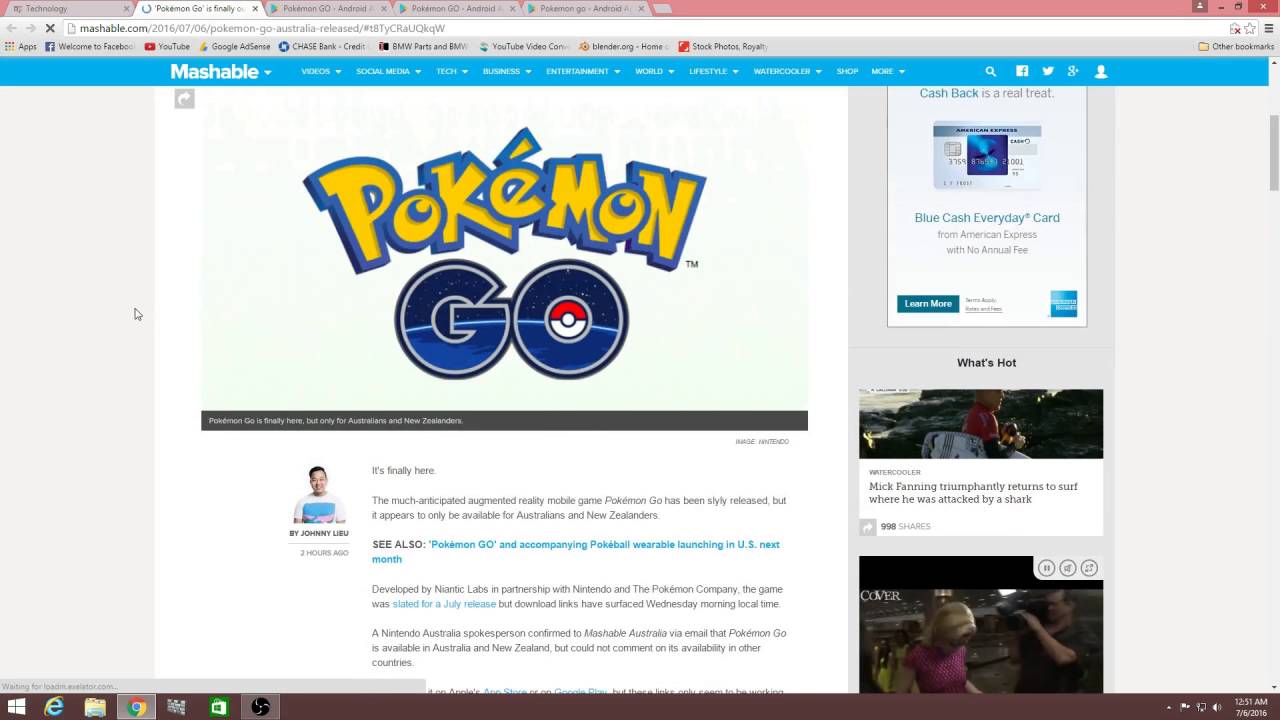Open Mashable's Google Plus icon

pos(1073,72)
